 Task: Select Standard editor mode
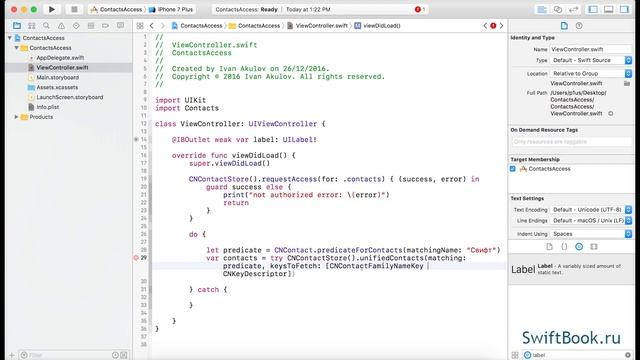[x=542, y=9]
